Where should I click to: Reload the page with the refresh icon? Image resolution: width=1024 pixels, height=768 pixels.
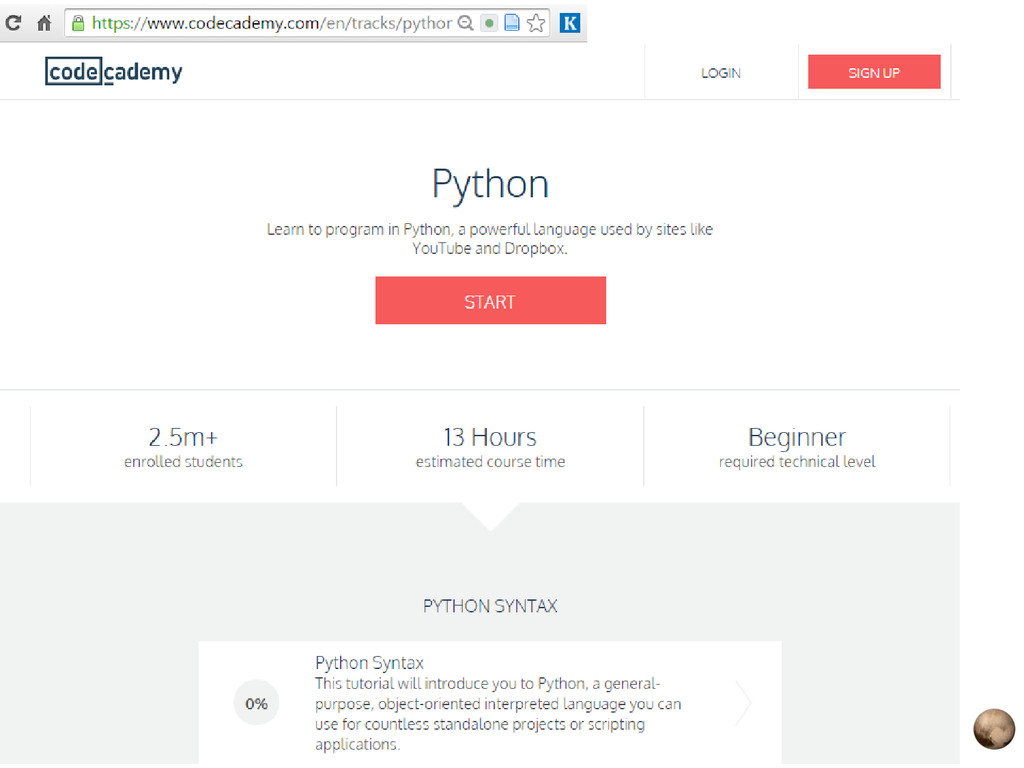pyautogui.click(x=13, y=23)
